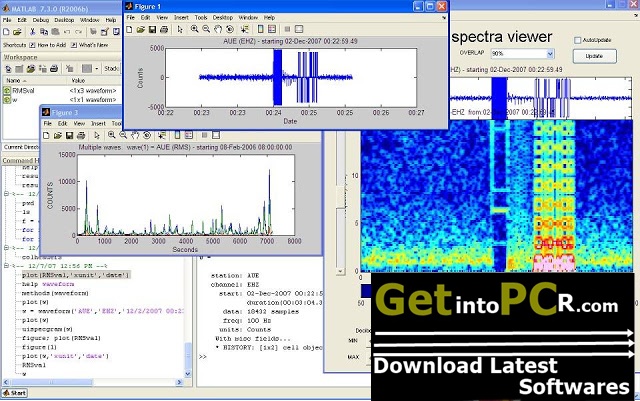Image resolution: width=640 pixels, height=401 pixels.
Task: Sort Workspace by Name column header
Action: point(33,80)
